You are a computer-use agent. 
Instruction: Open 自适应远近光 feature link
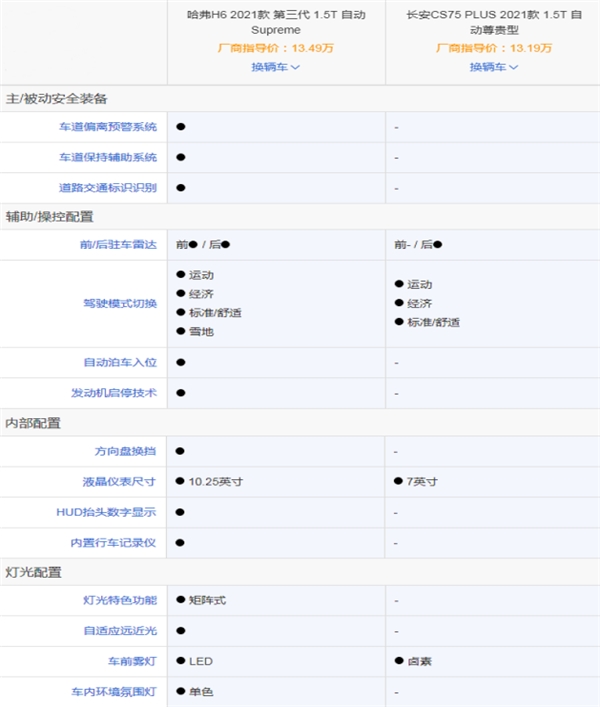point(120,631)
